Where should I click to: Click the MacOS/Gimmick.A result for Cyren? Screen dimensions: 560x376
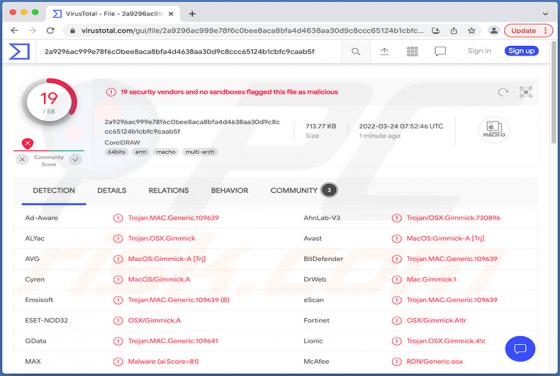click(x=159, y=279)
